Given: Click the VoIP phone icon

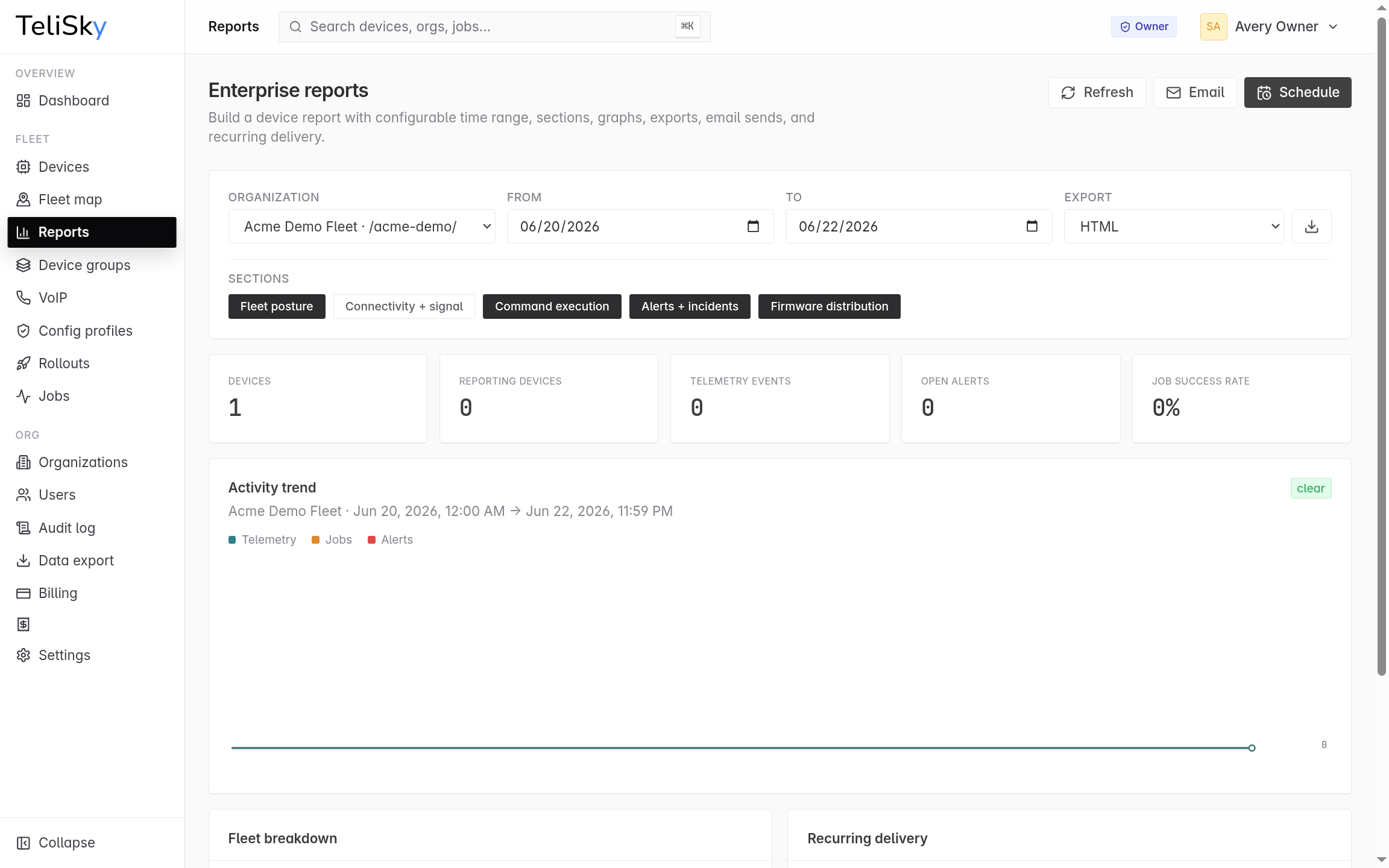Looking at the screenshot, I should [x=24, y=298].
